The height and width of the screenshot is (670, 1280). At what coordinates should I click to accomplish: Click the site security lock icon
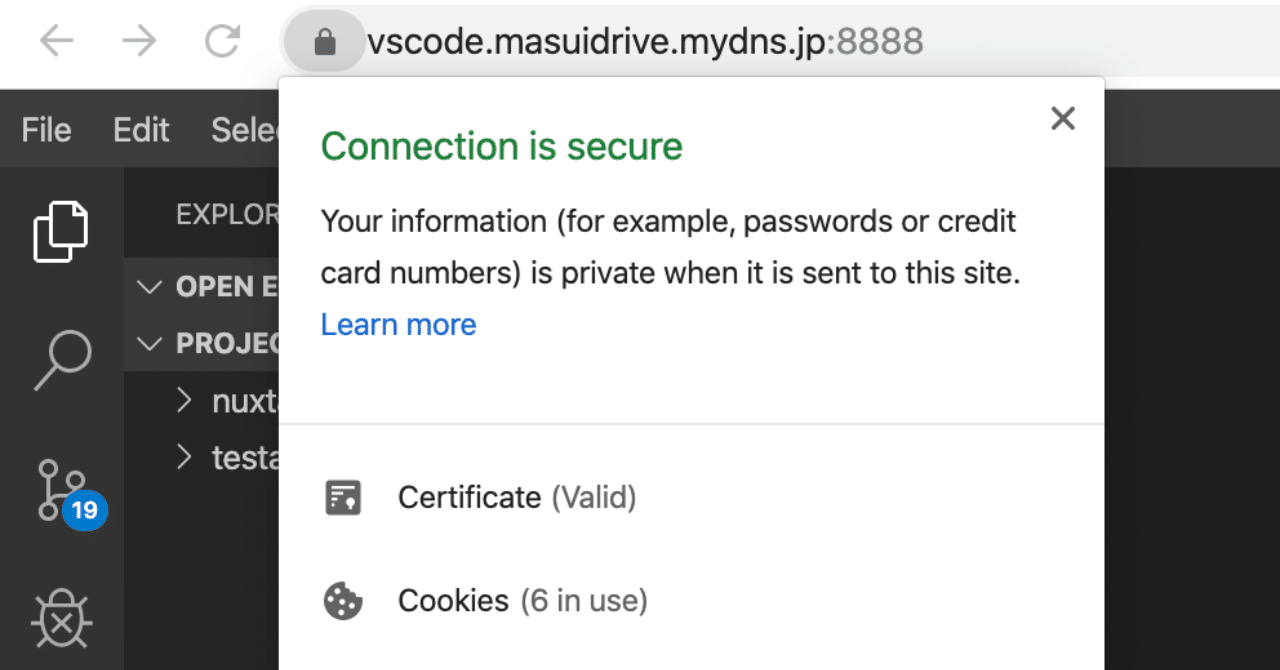(323, 41)
